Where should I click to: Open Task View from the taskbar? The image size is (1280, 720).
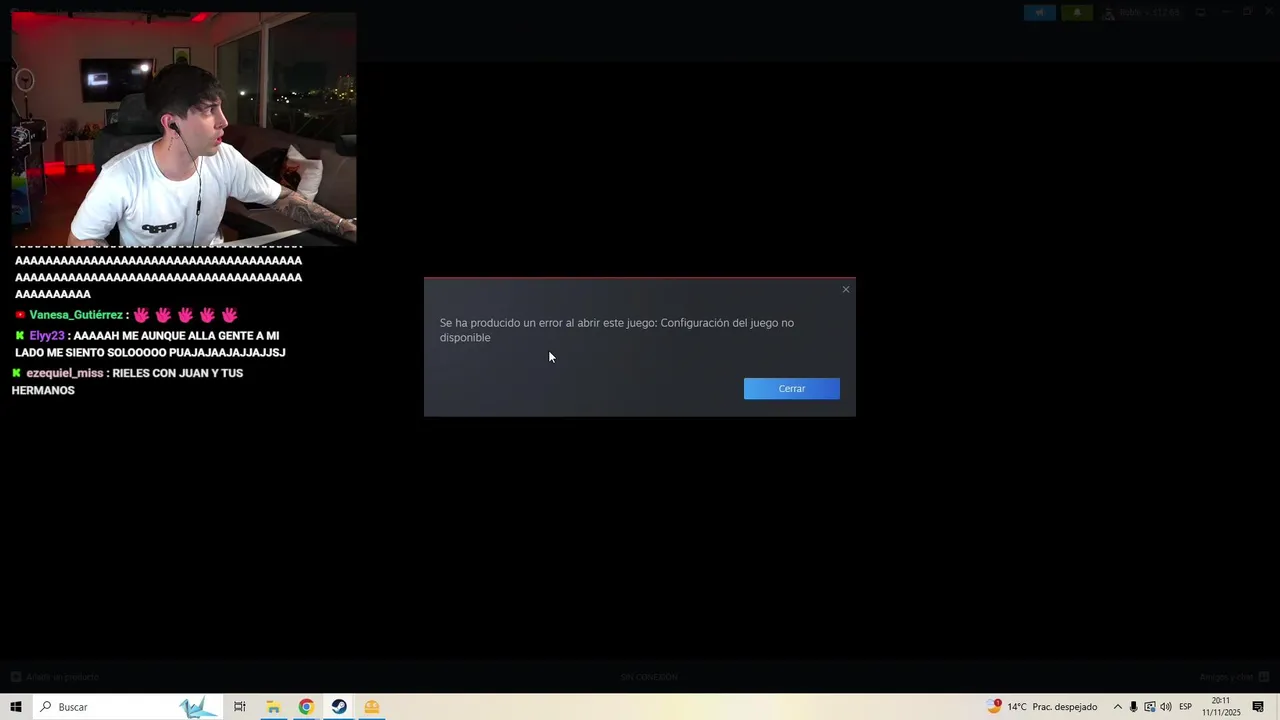[240, 707]
